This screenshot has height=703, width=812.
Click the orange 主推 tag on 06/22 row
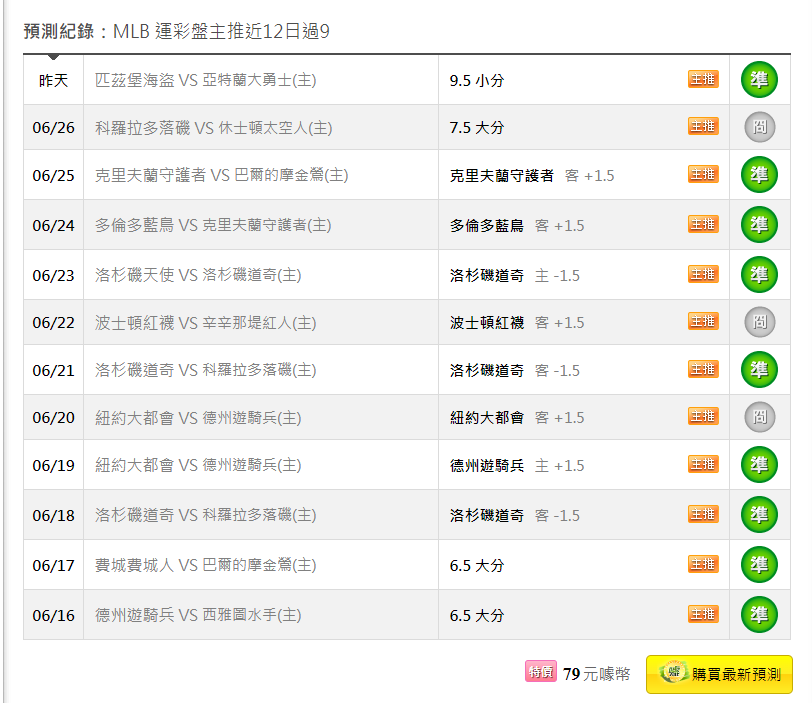(x=703, y=321)
